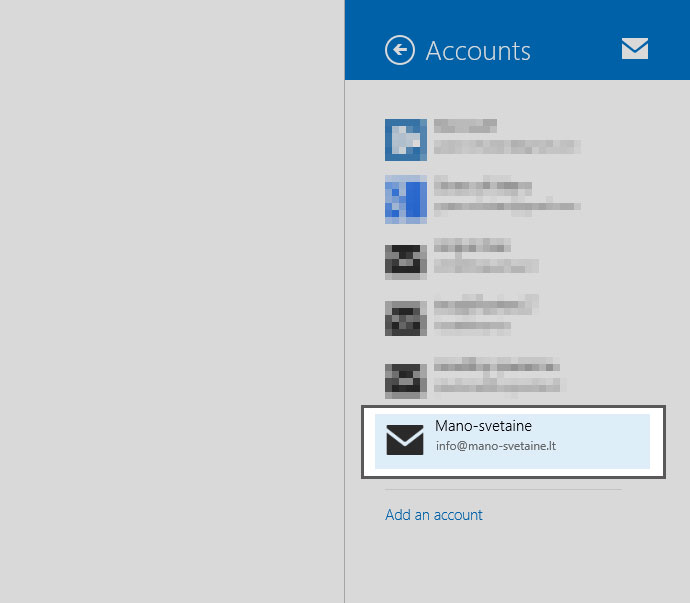Screen dimensions: 690x603
Task: Click the Accounts panel title
Action: point(478,51)
